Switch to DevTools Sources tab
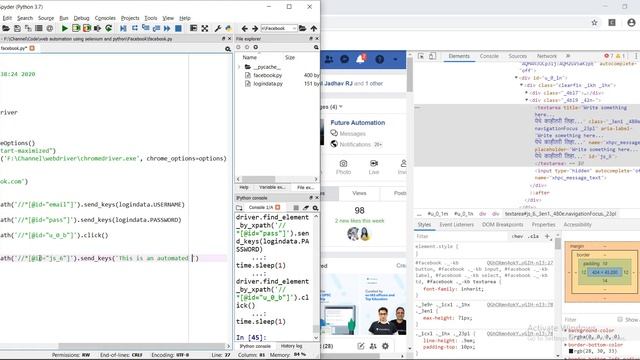640x360 pixels. [518, 56]
